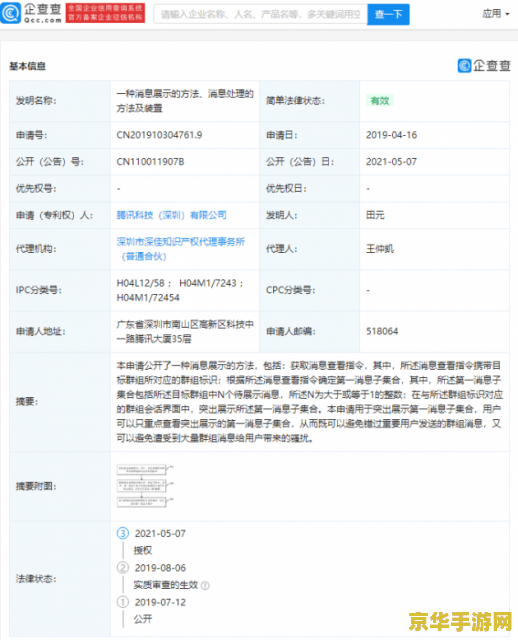
Task: Click the 查一下 search button
Action: (388, 14)
